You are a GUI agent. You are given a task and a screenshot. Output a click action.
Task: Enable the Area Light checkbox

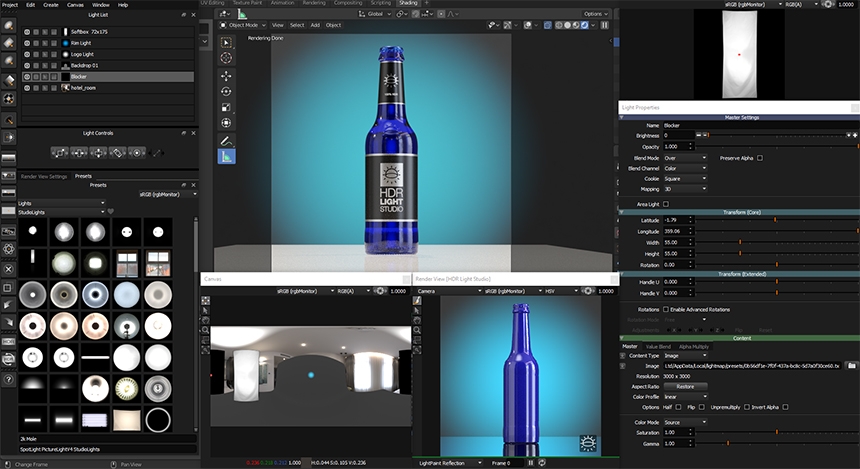coord(666,204)
